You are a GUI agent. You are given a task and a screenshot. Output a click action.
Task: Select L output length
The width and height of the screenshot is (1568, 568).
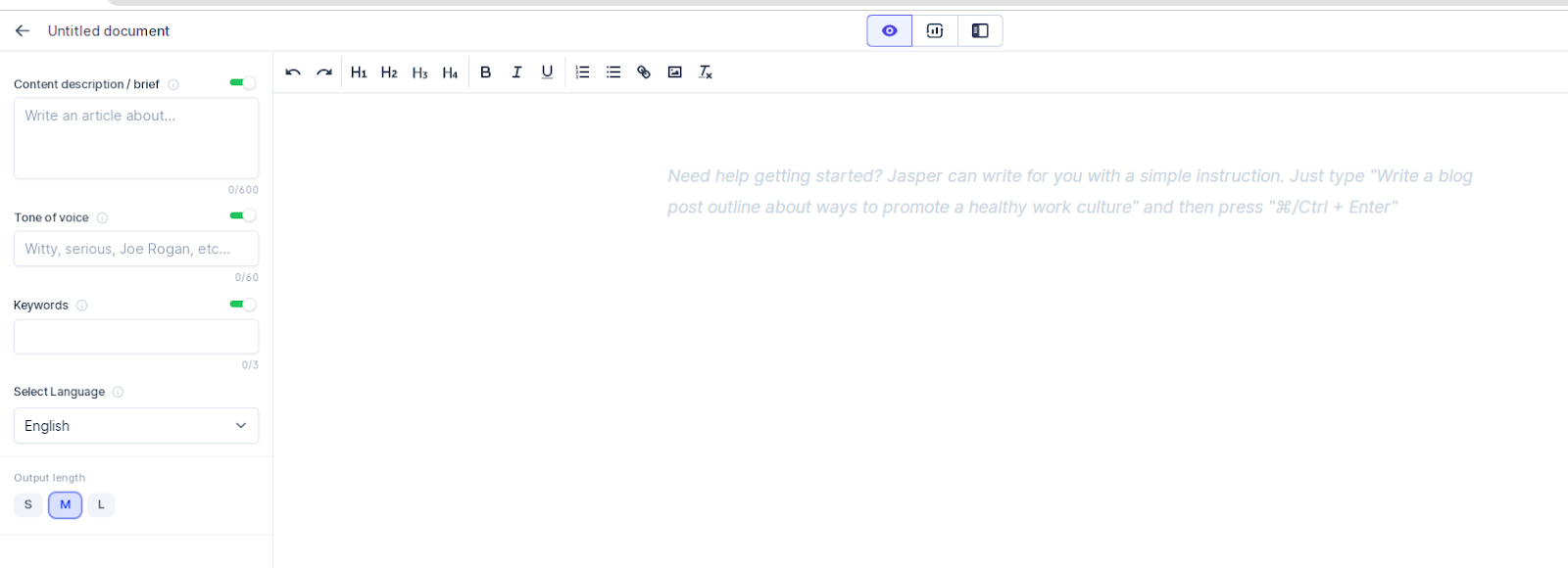click(101, 505)
